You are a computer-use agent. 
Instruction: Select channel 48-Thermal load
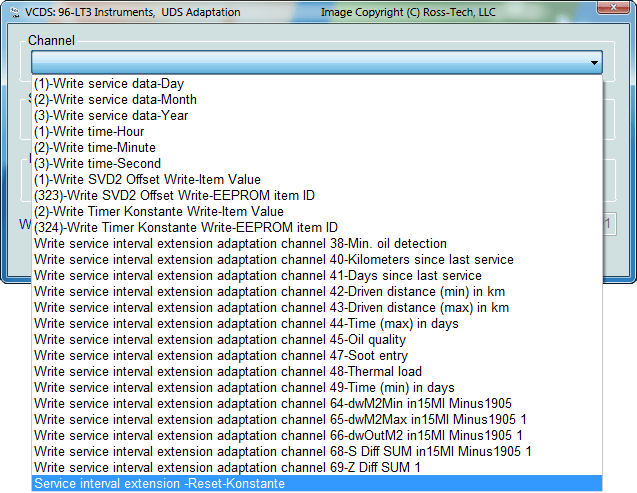pyautogui.click(x=317, y=372)
